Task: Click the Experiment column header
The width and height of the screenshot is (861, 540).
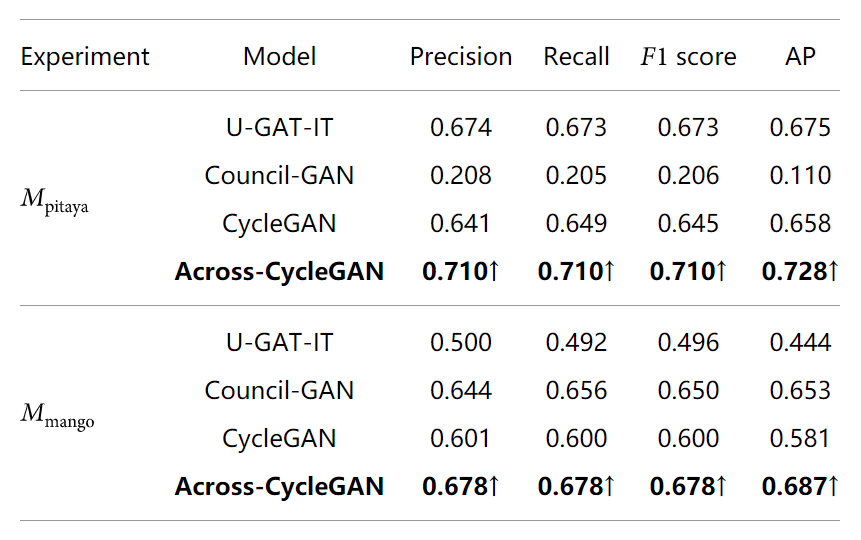Action: click(85, 57)
